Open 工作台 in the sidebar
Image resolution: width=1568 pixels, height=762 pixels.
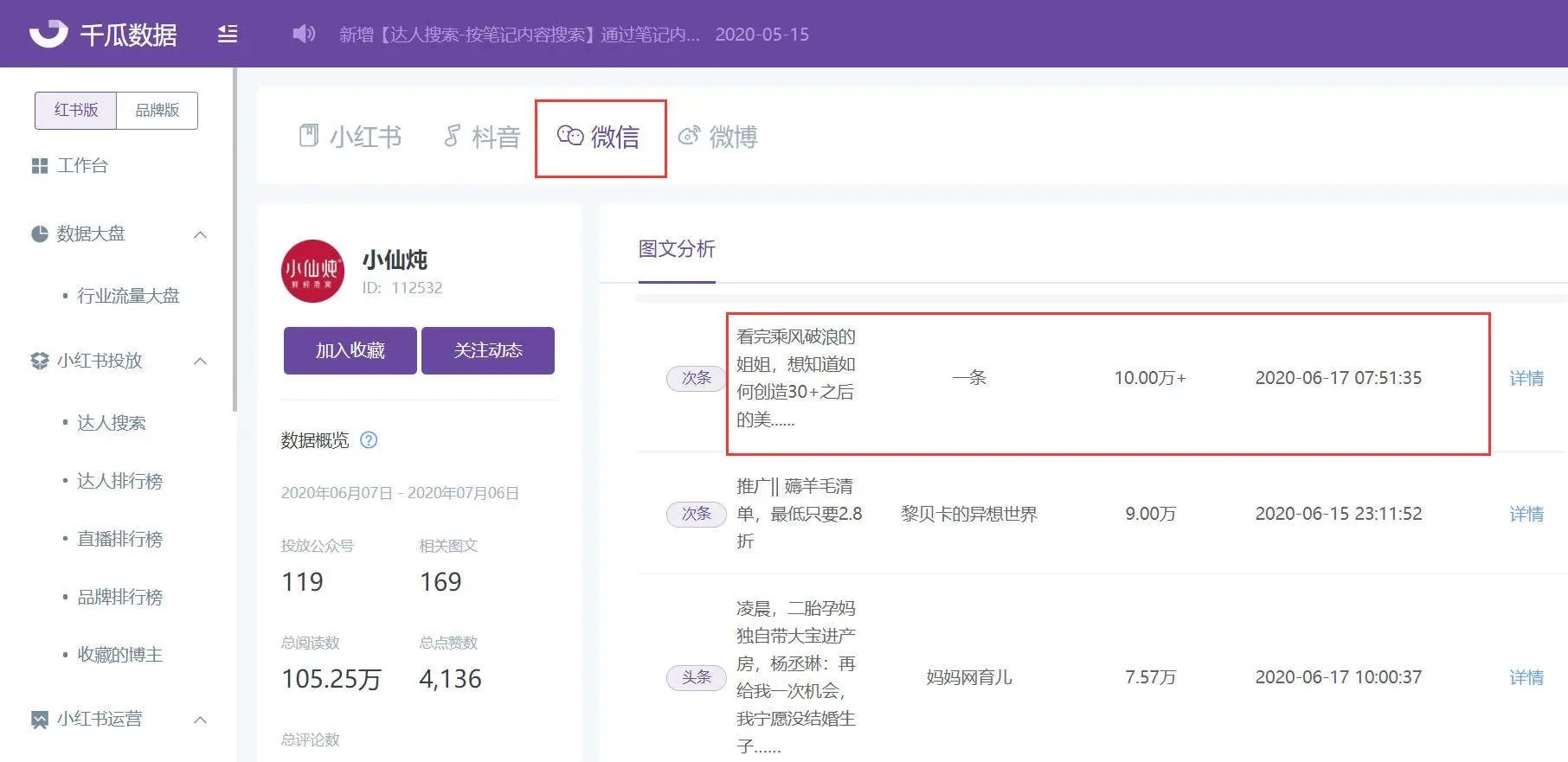click(x=82, y=166)
